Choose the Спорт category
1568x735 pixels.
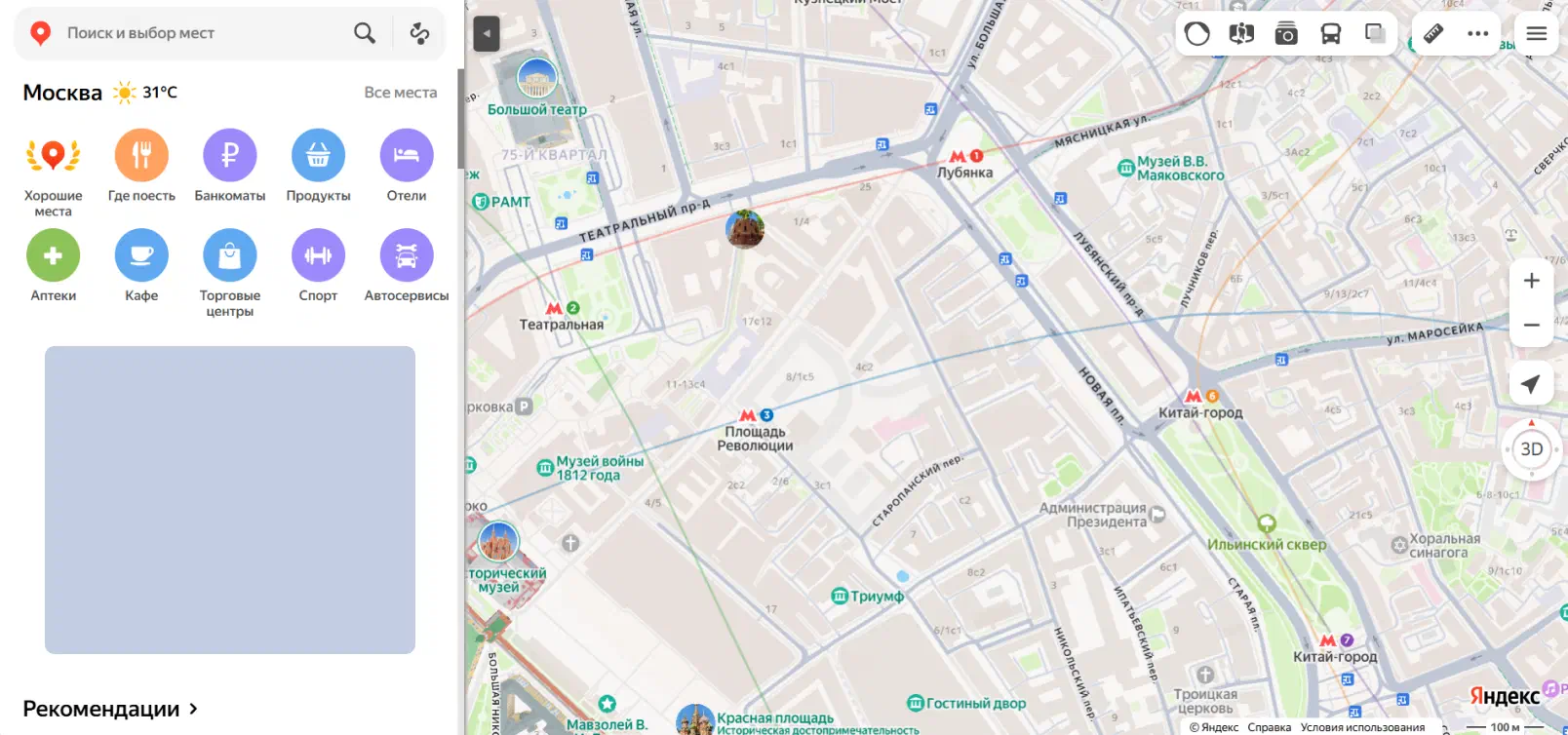[318, 265]
